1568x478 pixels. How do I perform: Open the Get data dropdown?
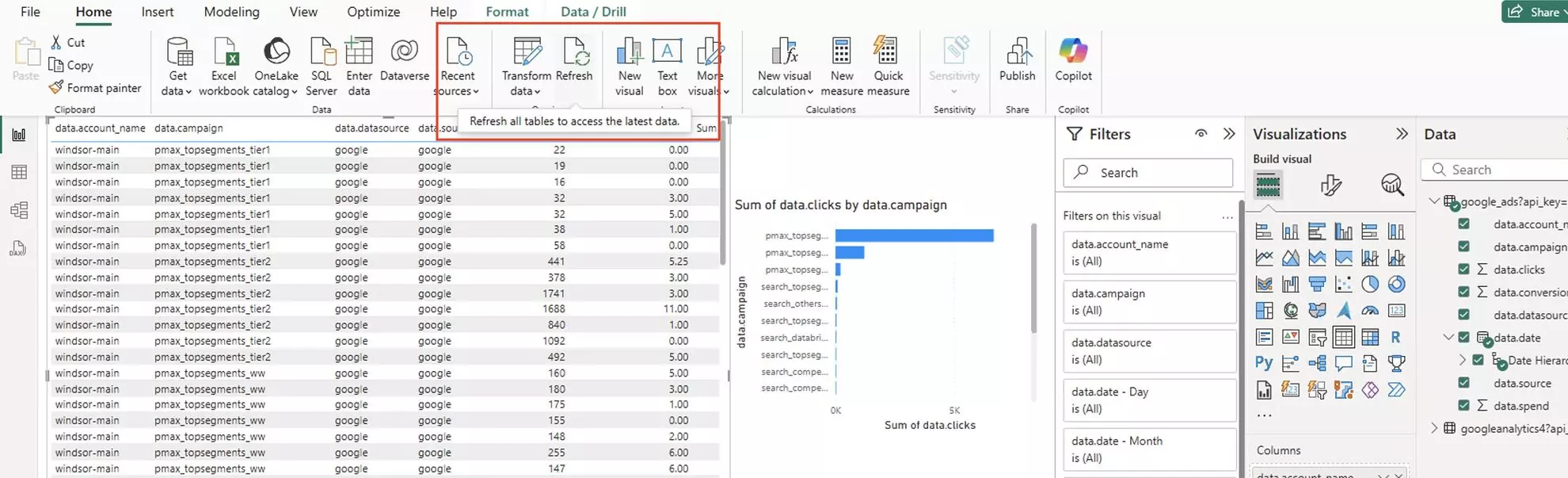[x=177, y=67]
